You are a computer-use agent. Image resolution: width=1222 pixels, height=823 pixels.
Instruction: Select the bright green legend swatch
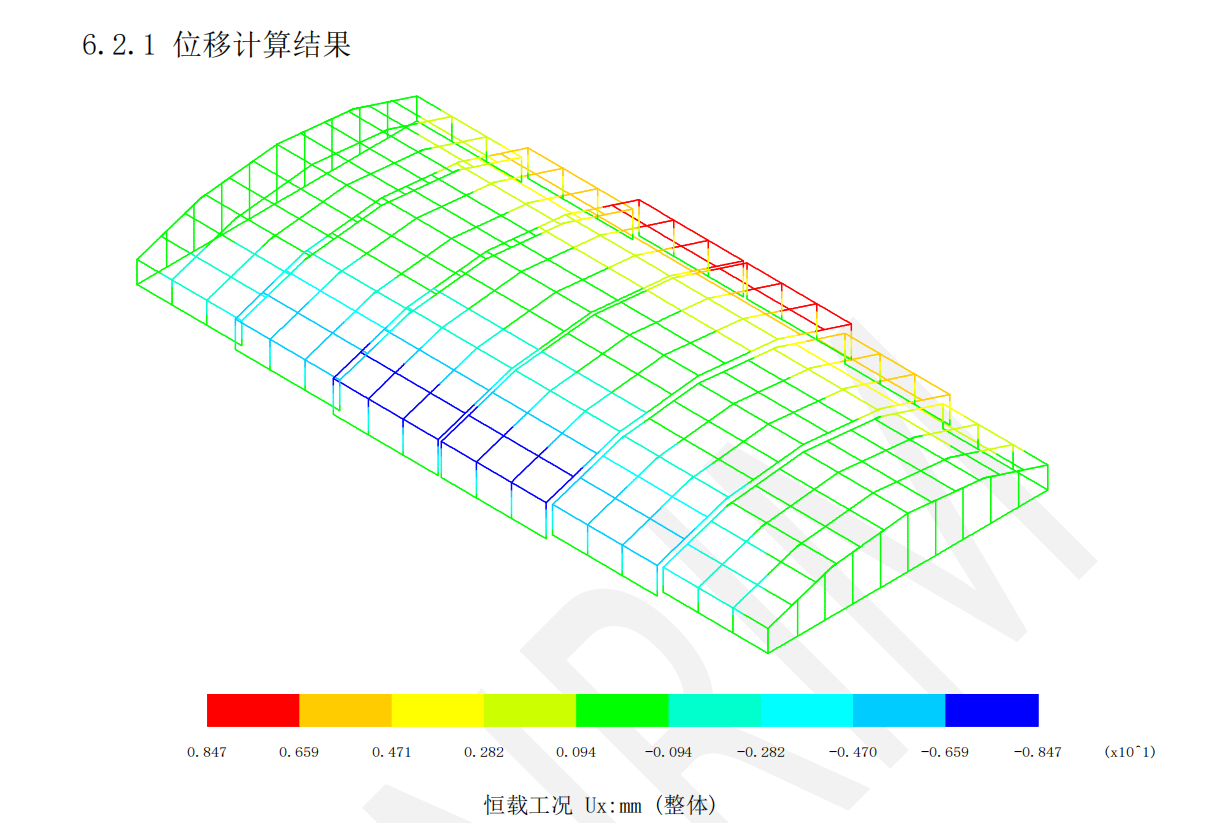tap(622, 710)
